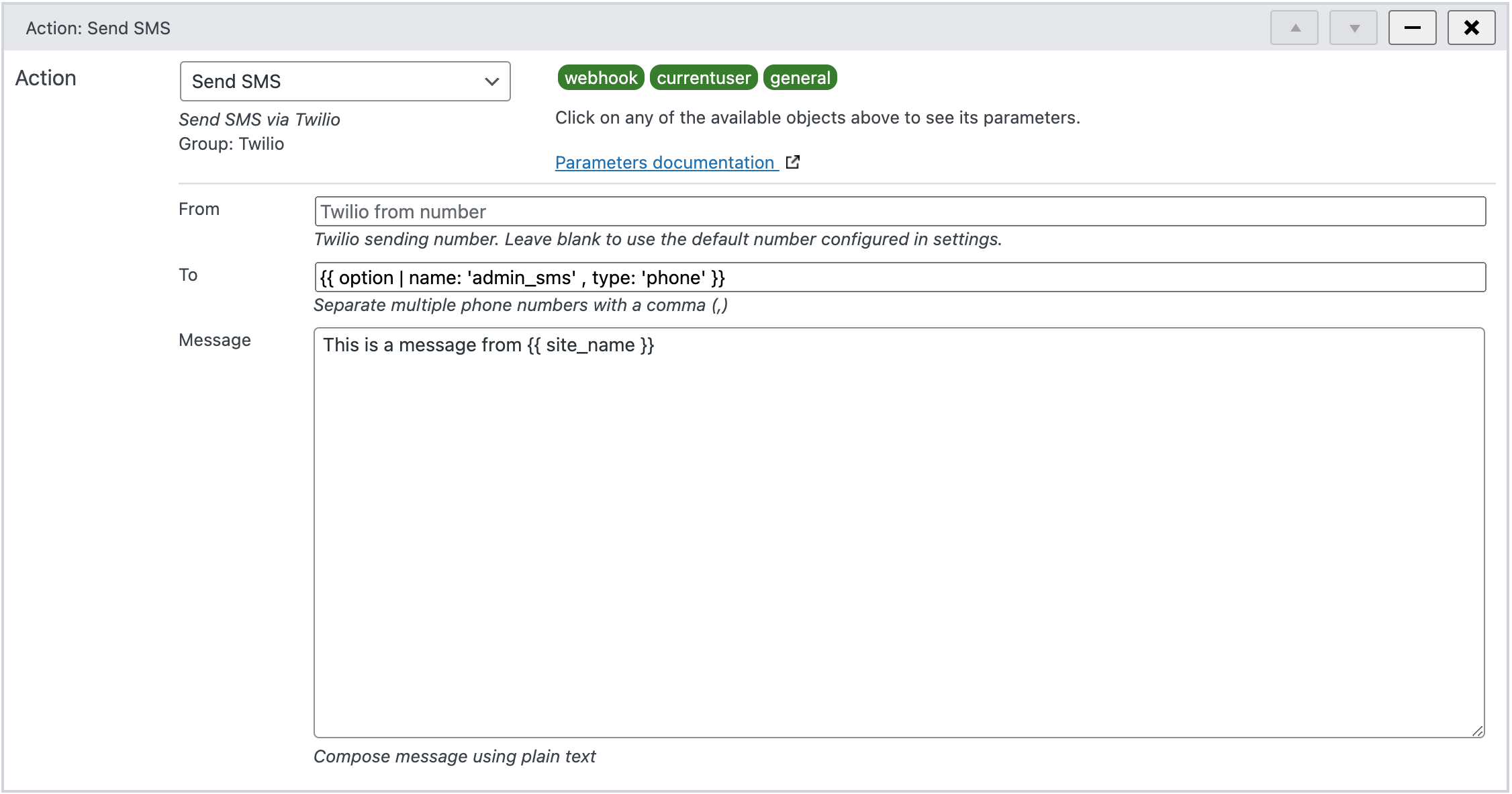The width and height of the screenshot is (1512, 794).
Task: Click the From field helper description text
Action: (x=658, y=238)
